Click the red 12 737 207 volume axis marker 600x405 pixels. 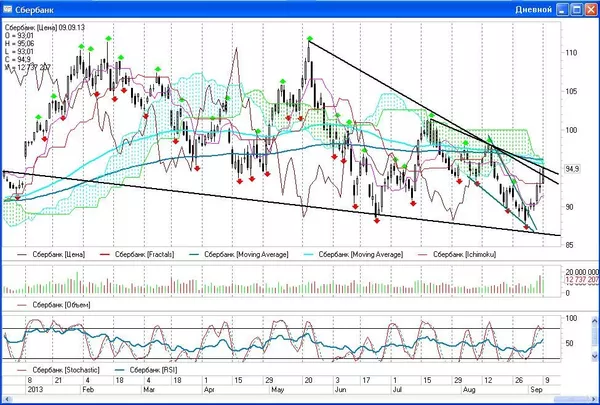[582, 280]
